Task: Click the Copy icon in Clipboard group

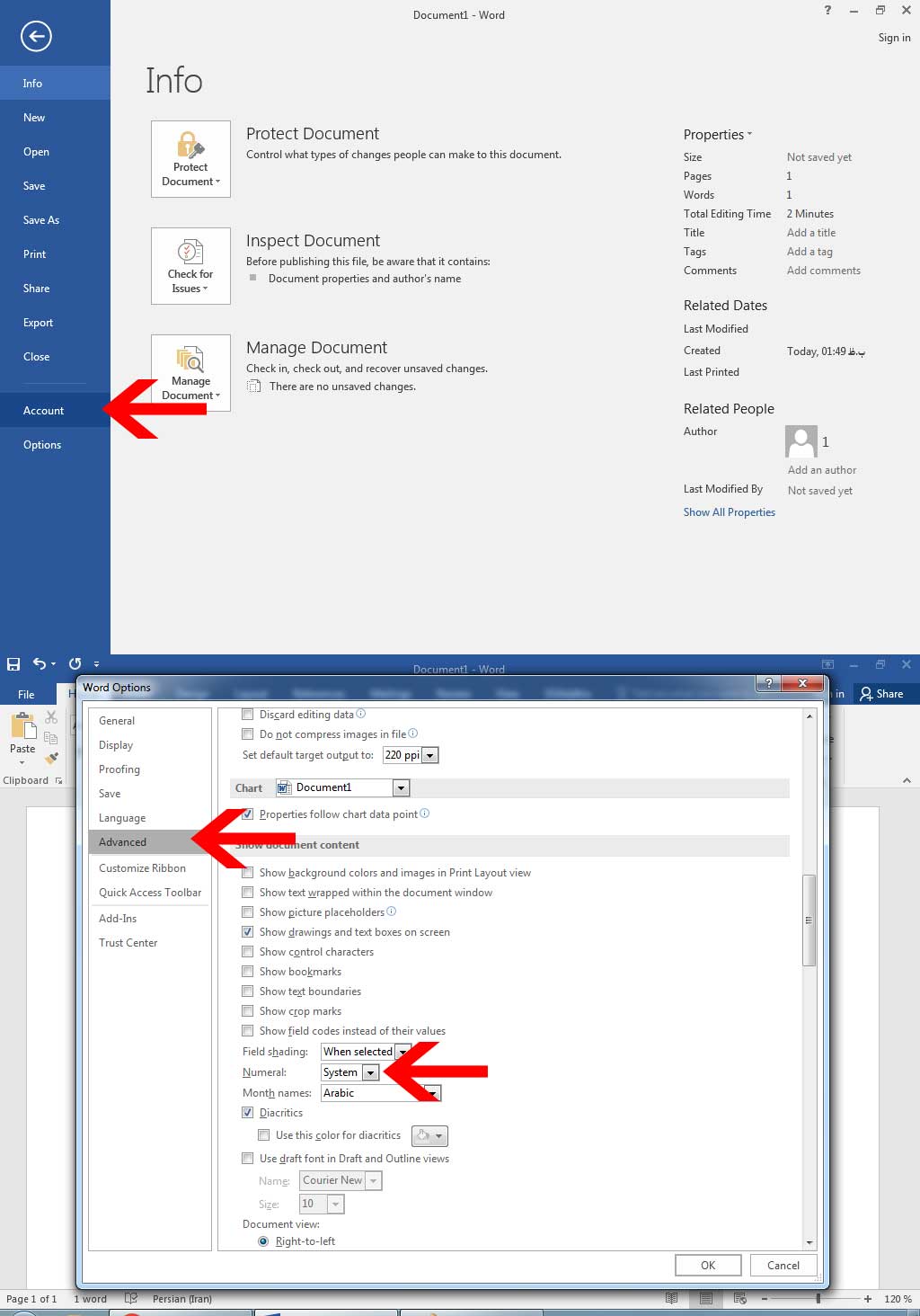Action: click(51, 738)
